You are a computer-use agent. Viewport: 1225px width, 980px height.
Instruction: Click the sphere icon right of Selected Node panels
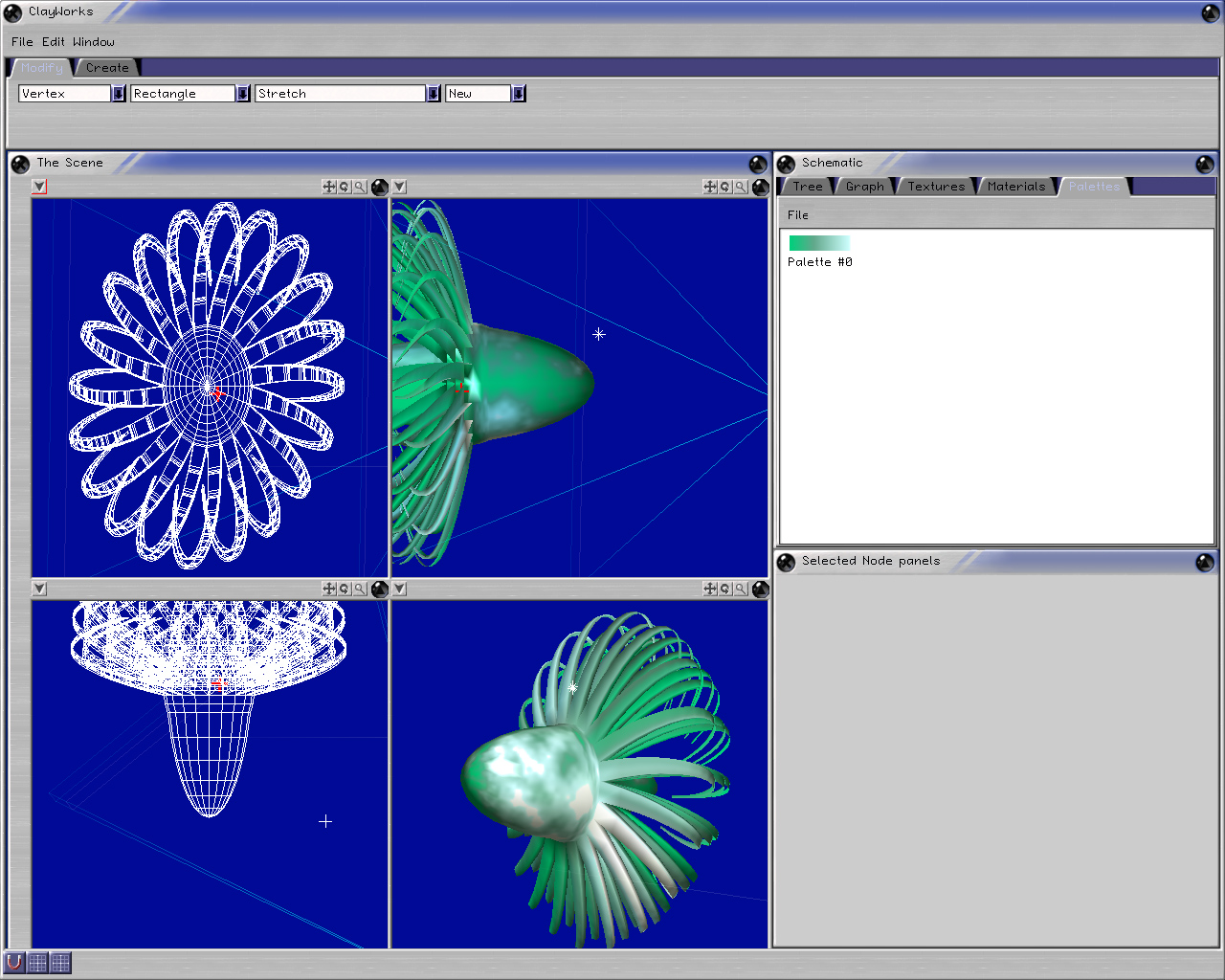pyautogui.click(x=1205, y=562)
